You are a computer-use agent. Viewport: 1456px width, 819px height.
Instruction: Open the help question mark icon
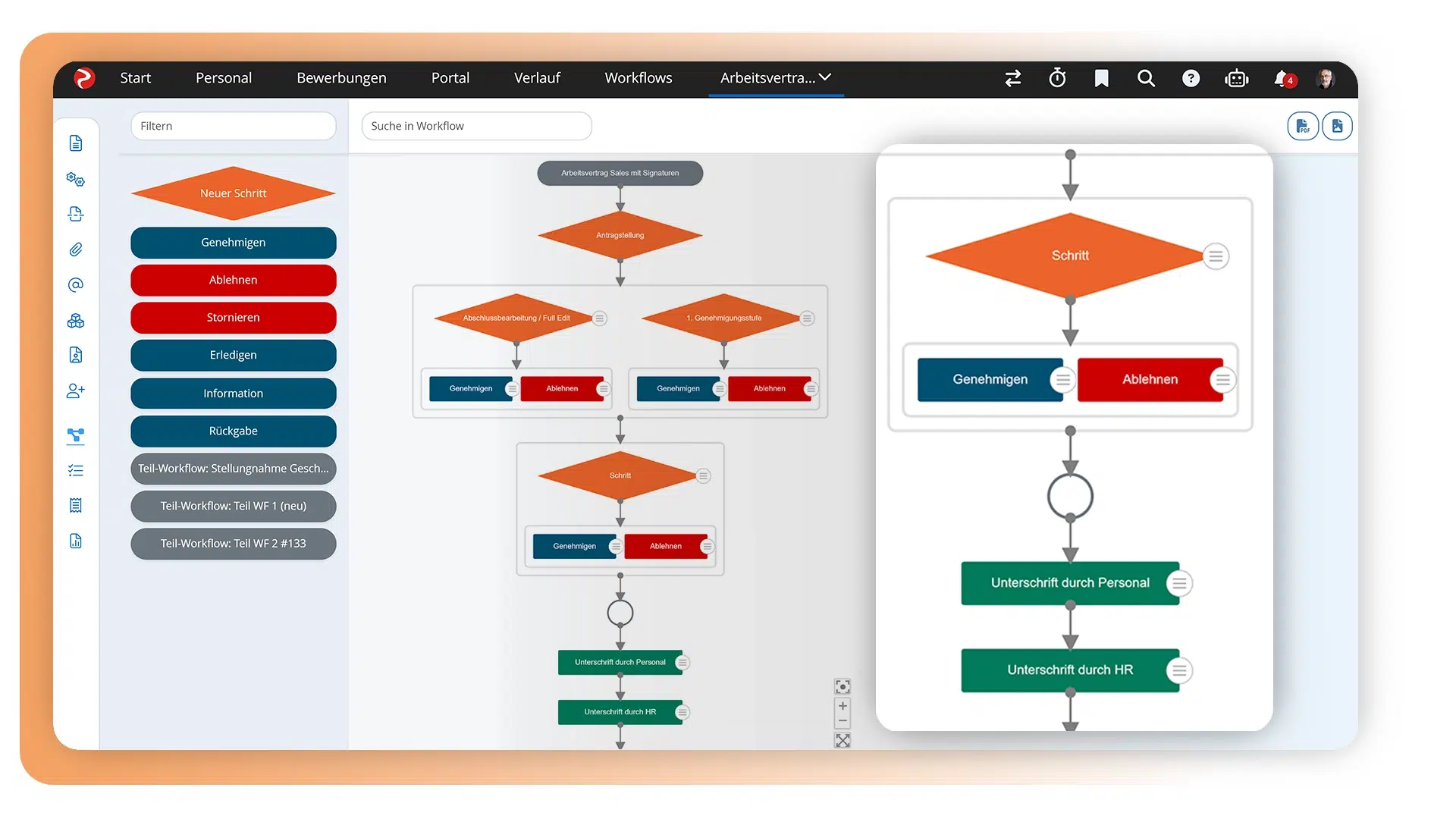1191,78
